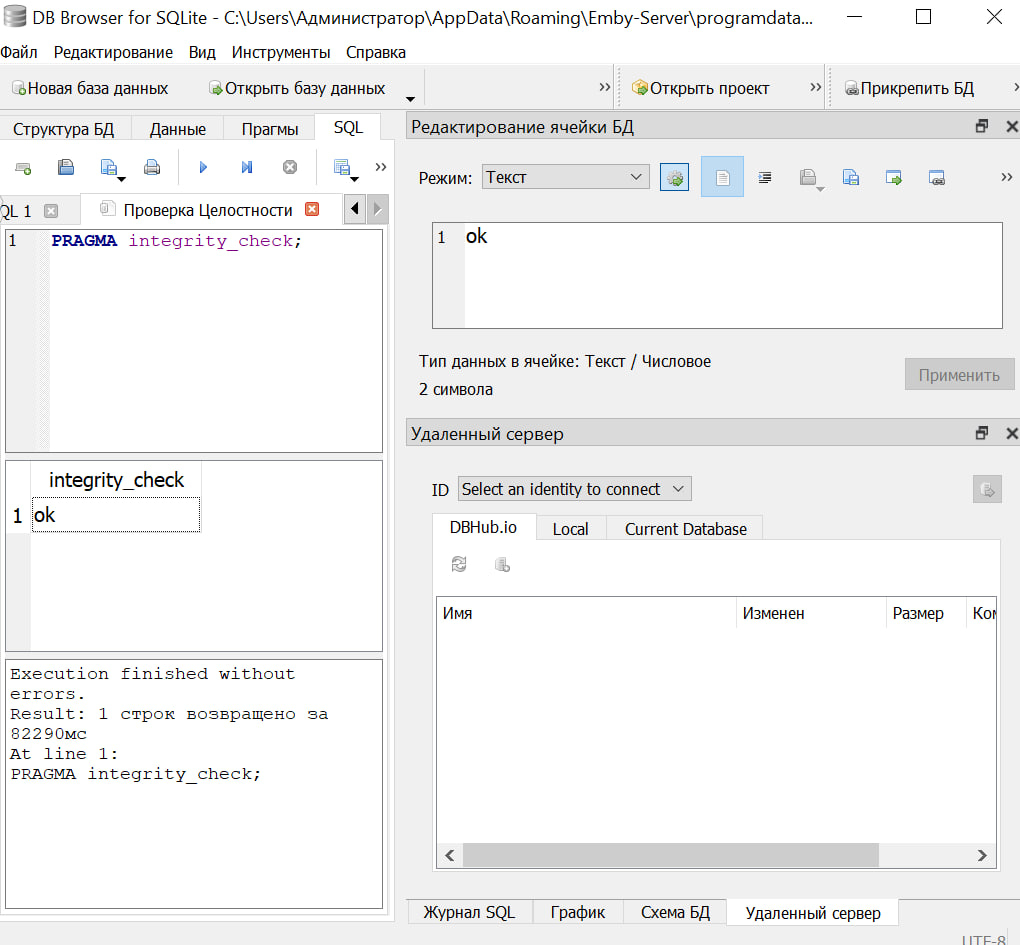Run the SQL query with the play icon
Image resolution: width=1020 pixels, height=945 pixels.
point(203,168)
